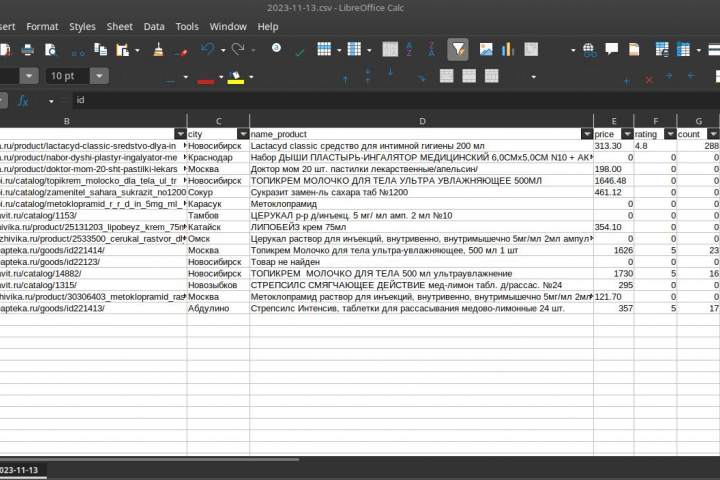Select column C header
The height and width of the screenshot is (480, 720).
[x=219, y=121]
